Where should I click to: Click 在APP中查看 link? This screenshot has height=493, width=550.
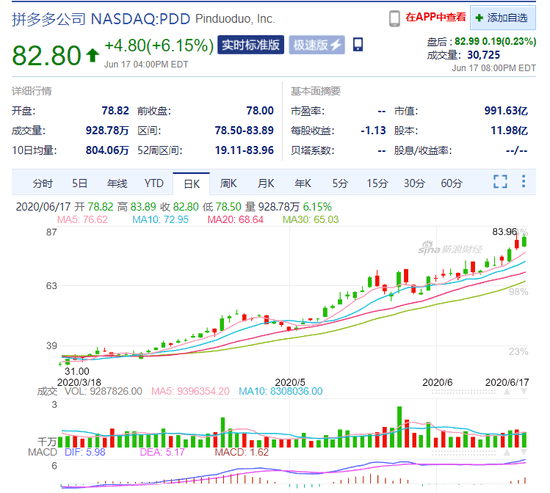[x=436, y=17]
